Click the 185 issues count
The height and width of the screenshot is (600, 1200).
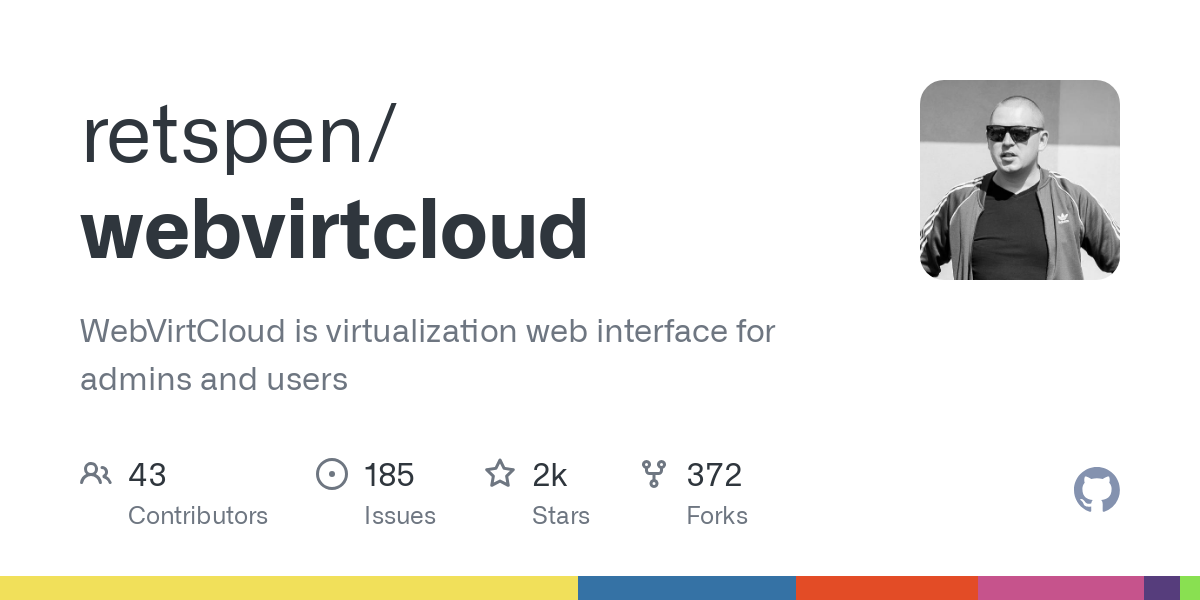tap(389, 475)
